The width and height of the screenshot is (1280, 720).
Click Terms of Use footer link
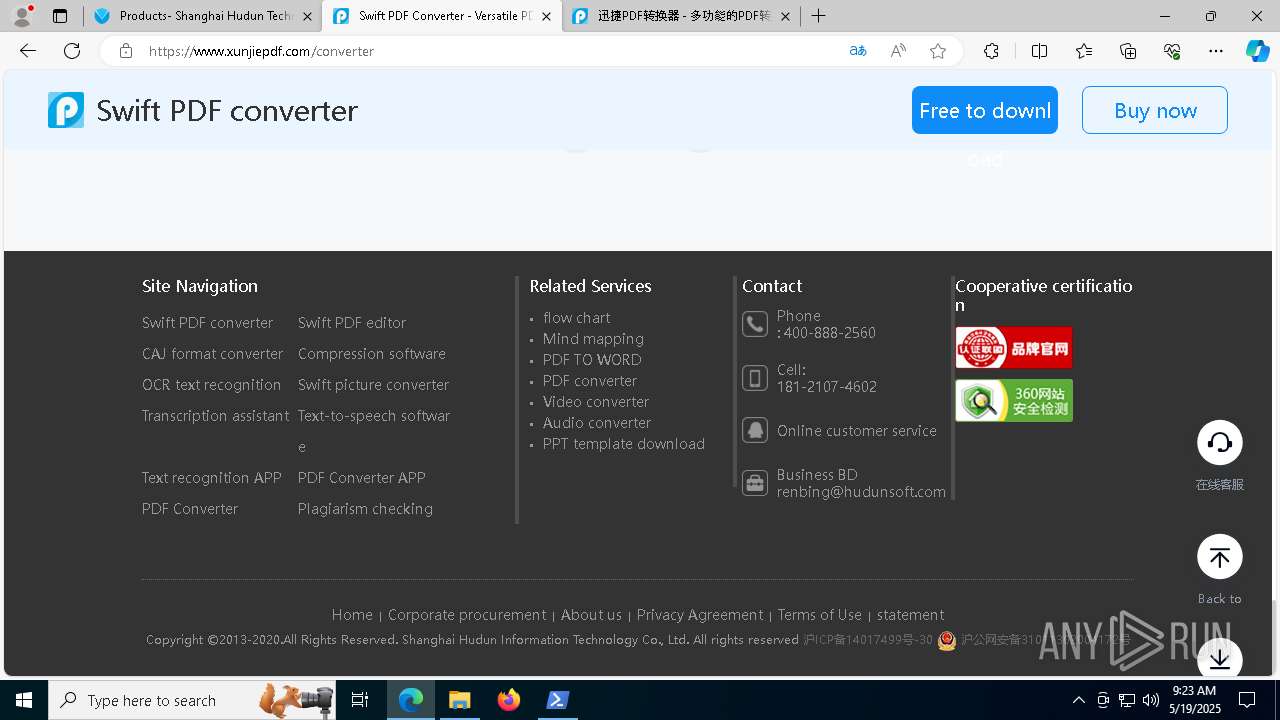click(820, 615)
